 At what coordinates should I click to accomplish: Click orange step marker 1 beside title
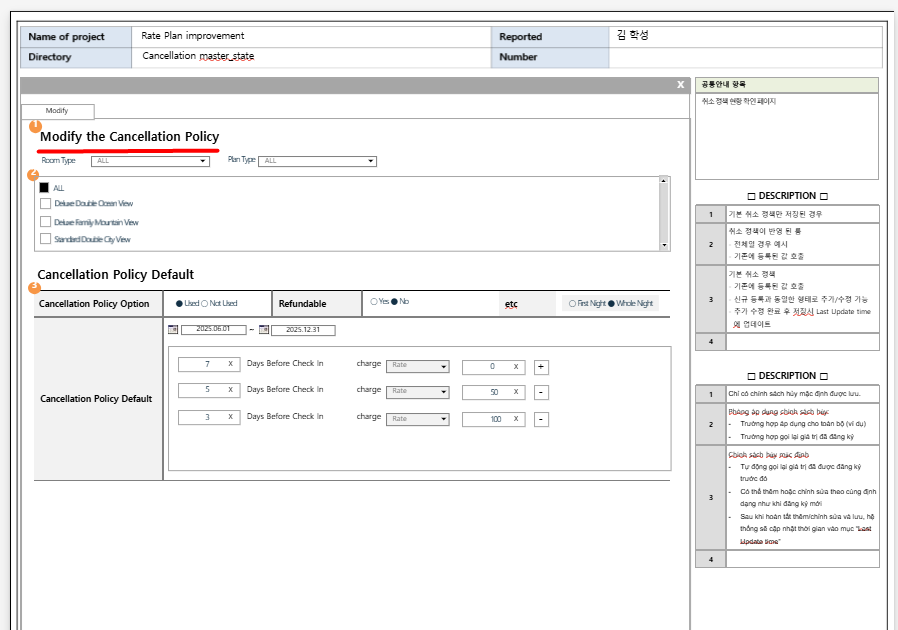tap(35, 126)
